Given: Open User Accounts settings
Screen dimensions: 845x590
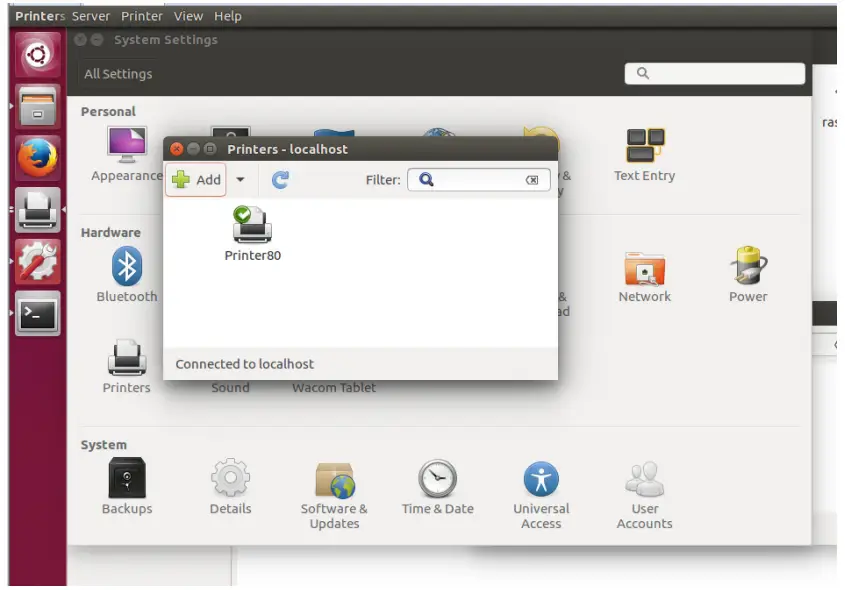Looking at the screenshot, I should click(645, 496).
